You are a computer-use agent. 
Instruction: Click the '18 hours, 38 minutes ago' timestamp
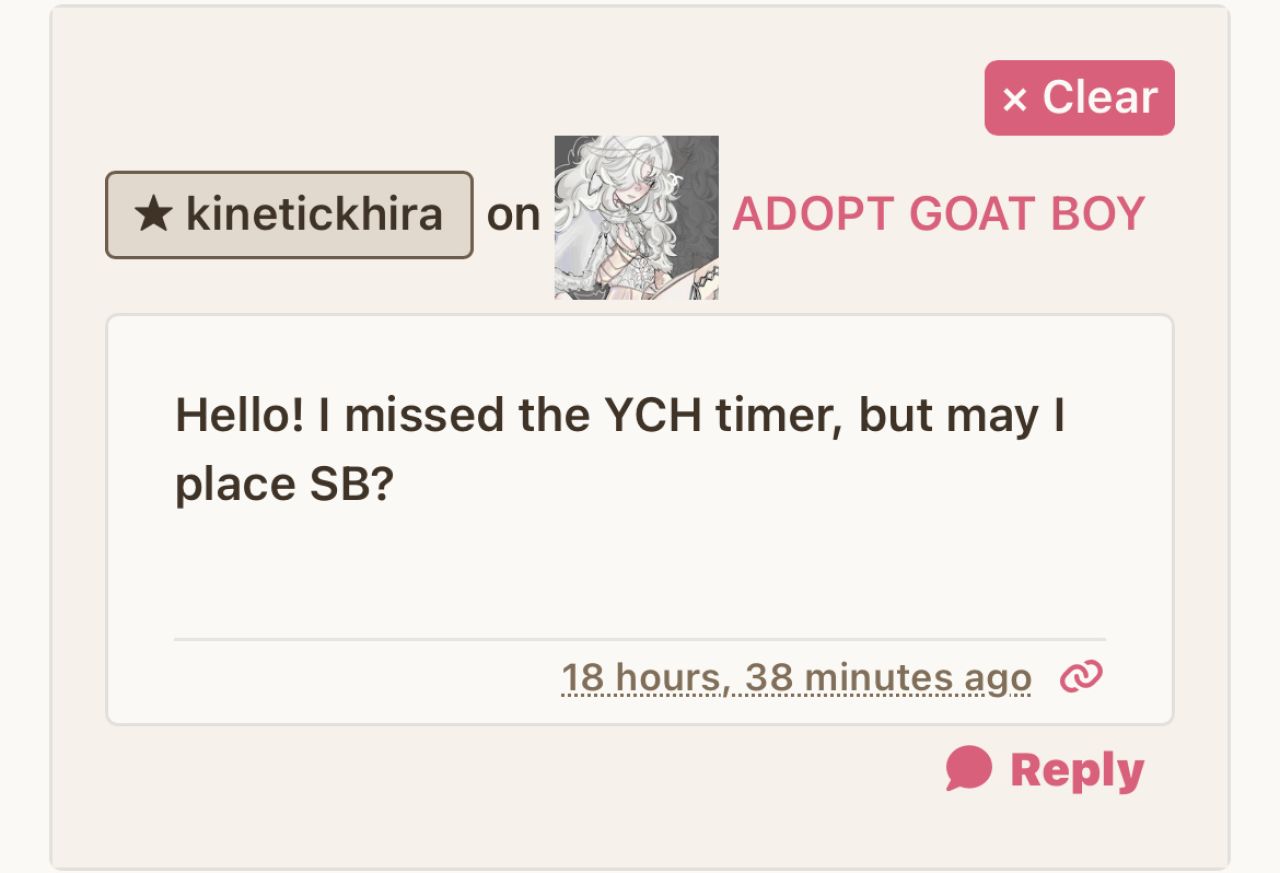[796, 678]
